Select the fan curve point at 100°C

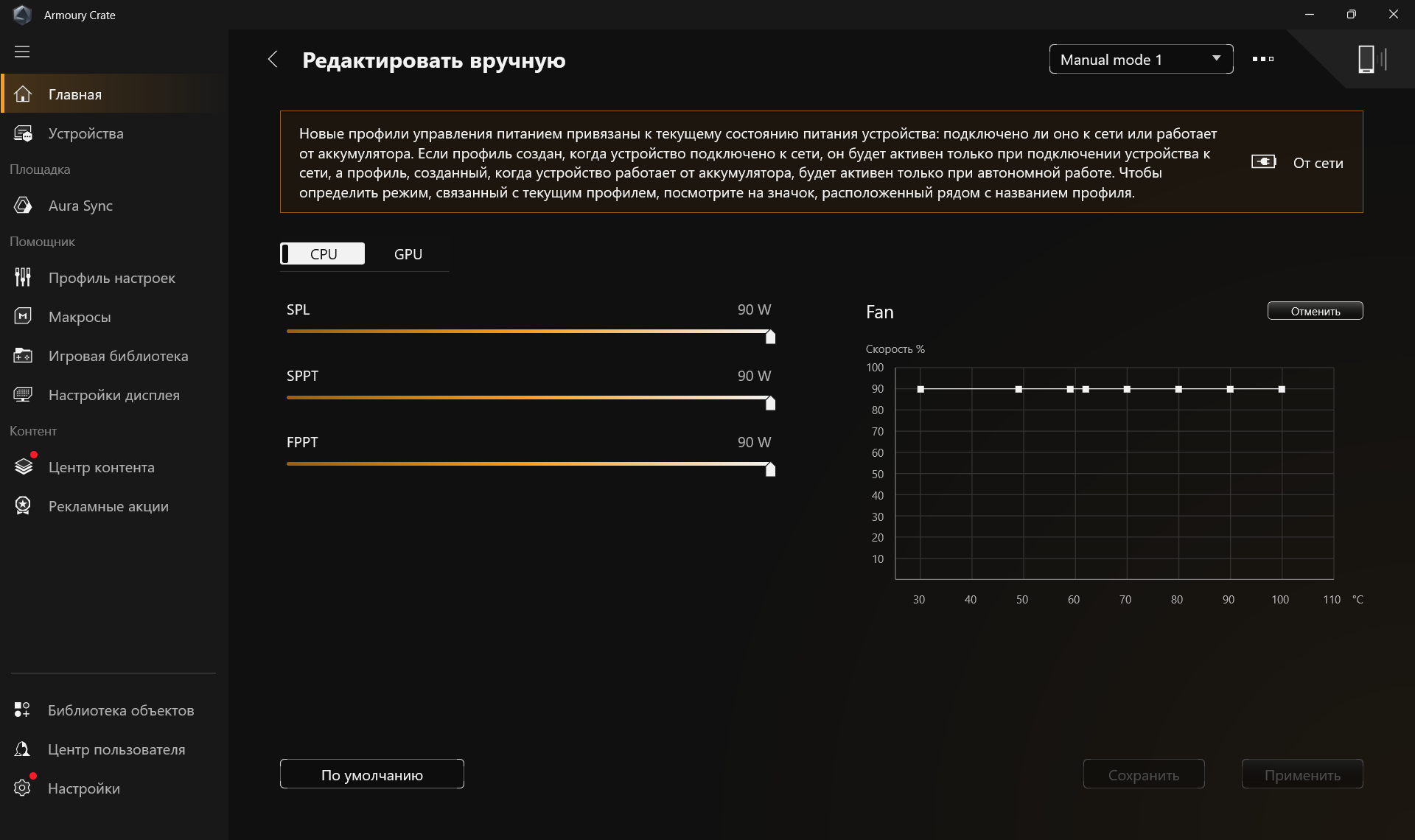point(1282,389)
